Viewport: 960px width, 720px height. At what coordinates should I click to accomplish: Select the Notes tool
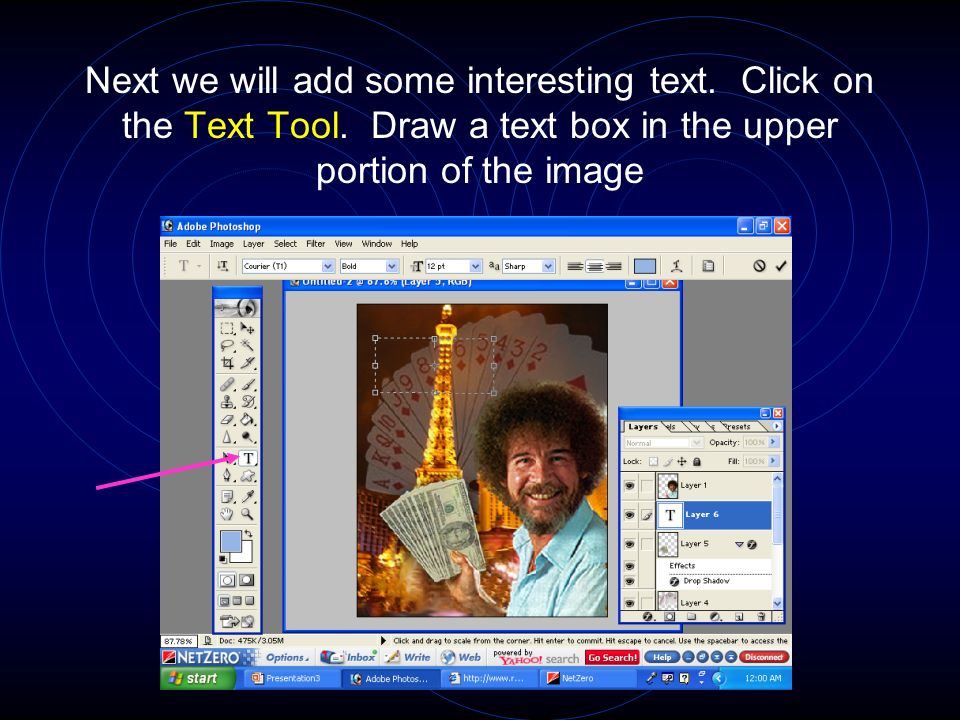point(228,496)
